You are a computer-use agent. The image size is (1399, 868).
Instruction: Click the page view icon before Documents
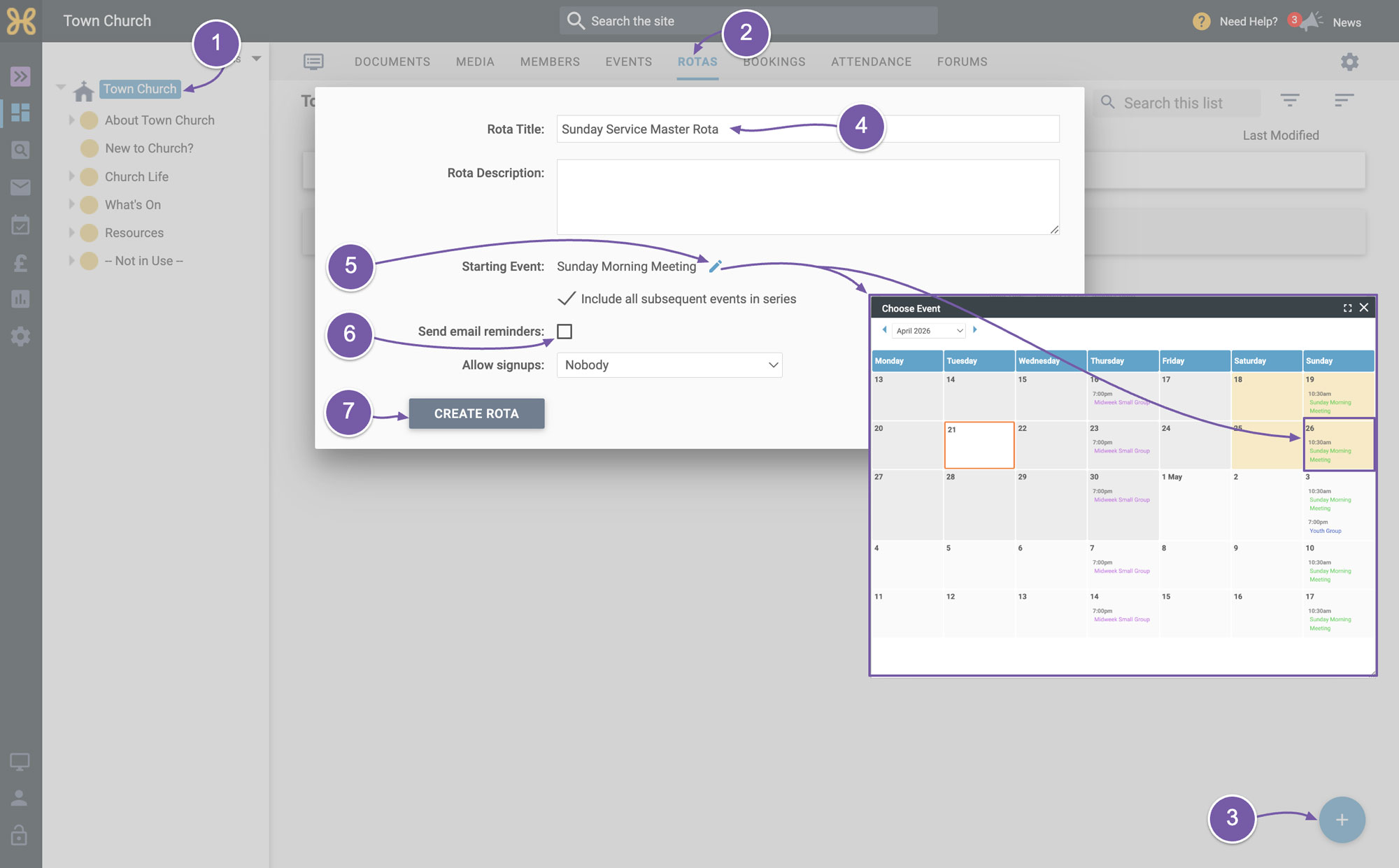point(313,62)
